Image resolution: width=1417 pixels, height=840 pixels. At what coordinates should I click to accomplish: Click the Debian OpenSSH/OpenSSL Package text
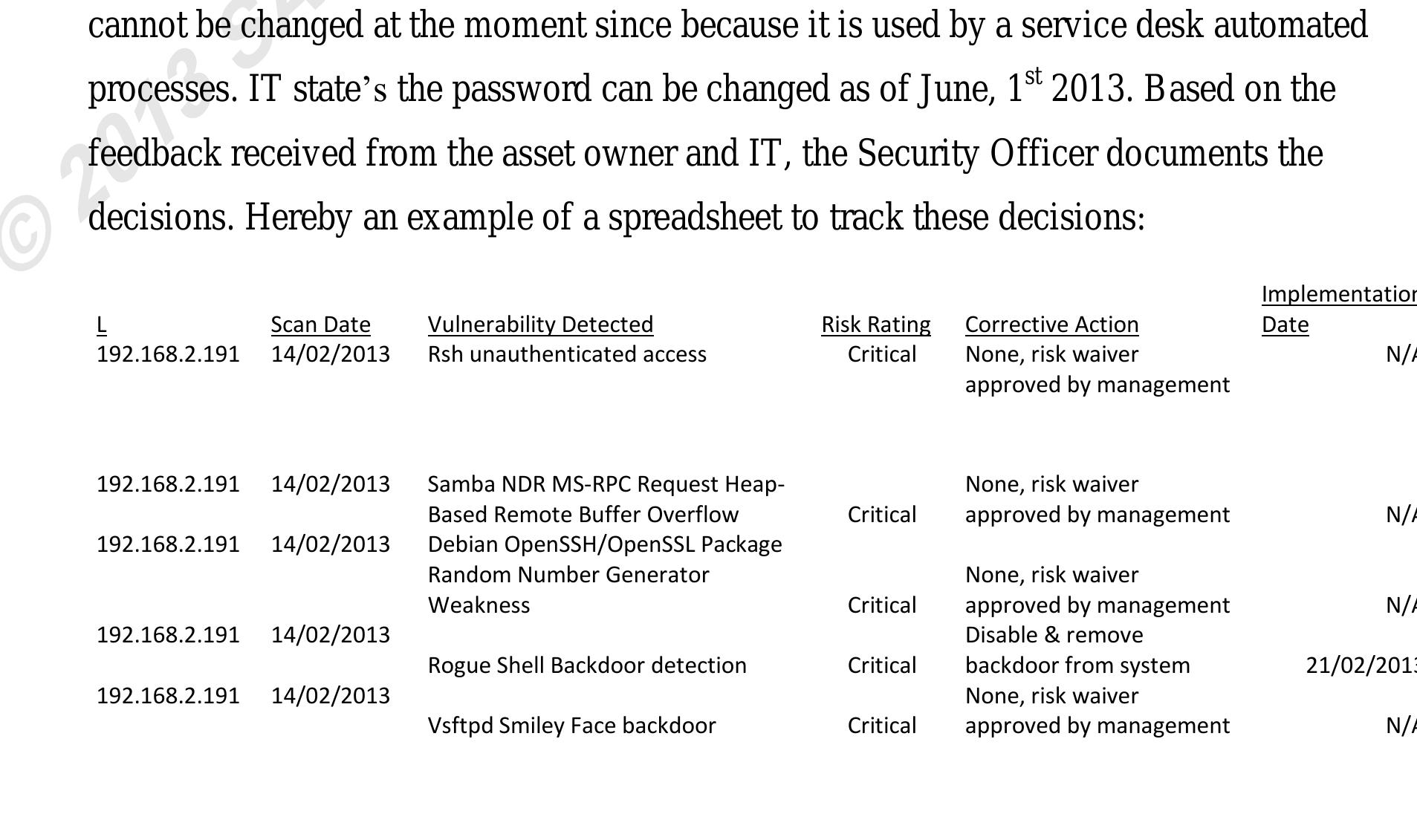point(605,544)
